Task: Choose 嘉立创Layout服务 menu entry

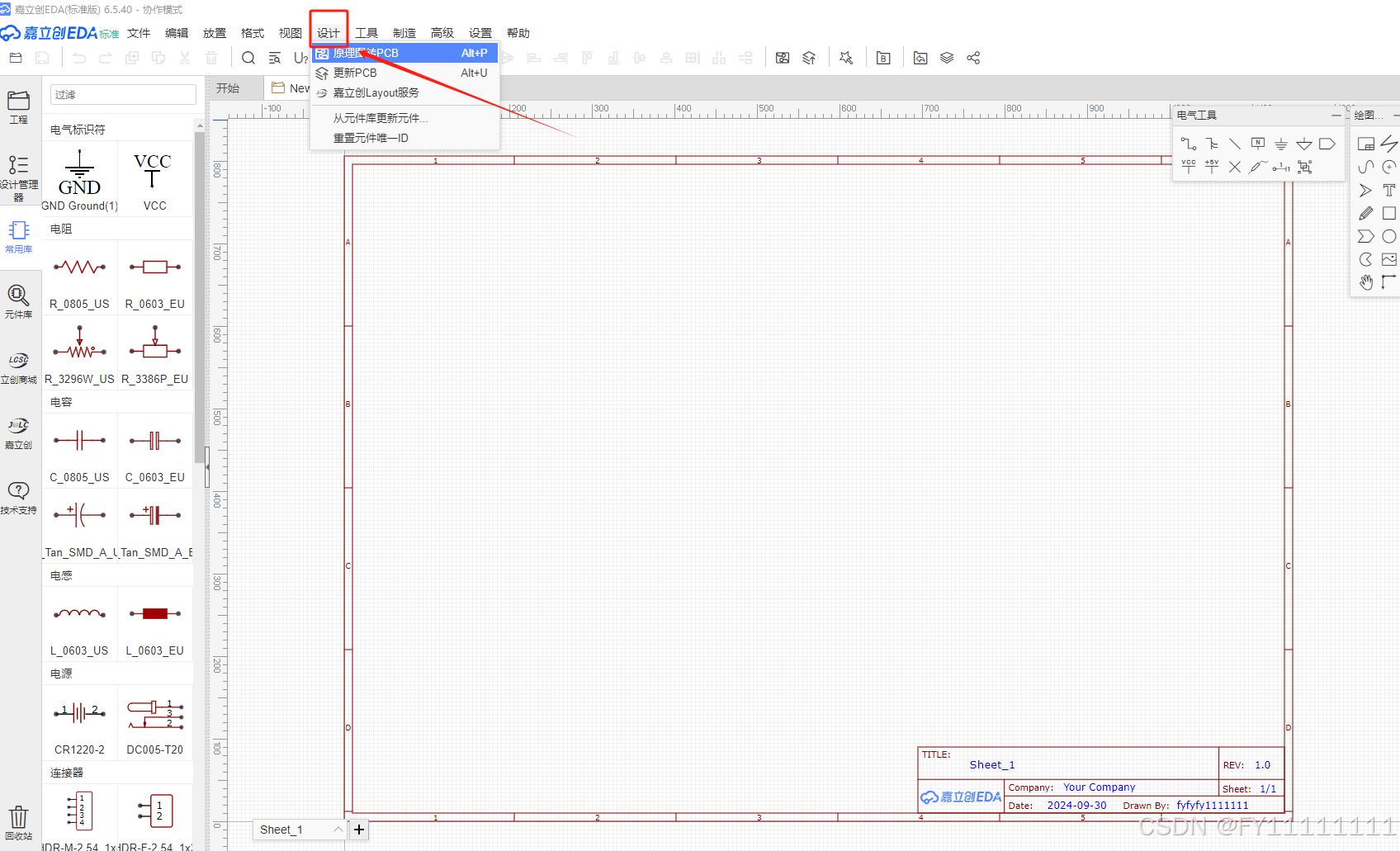Action: click(404, 92)
